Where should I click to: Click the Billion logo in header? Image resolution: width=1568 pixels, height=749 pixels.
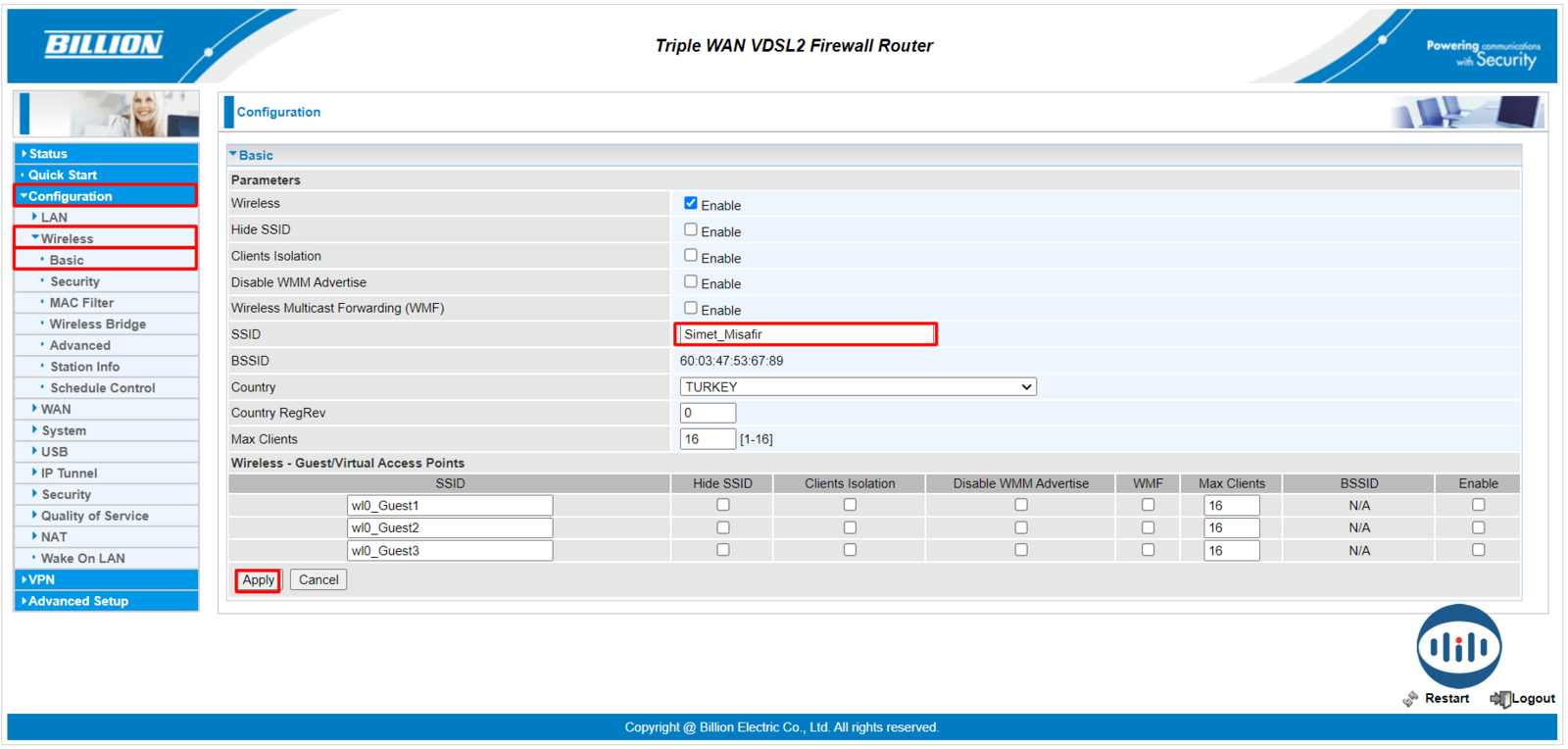104,44
